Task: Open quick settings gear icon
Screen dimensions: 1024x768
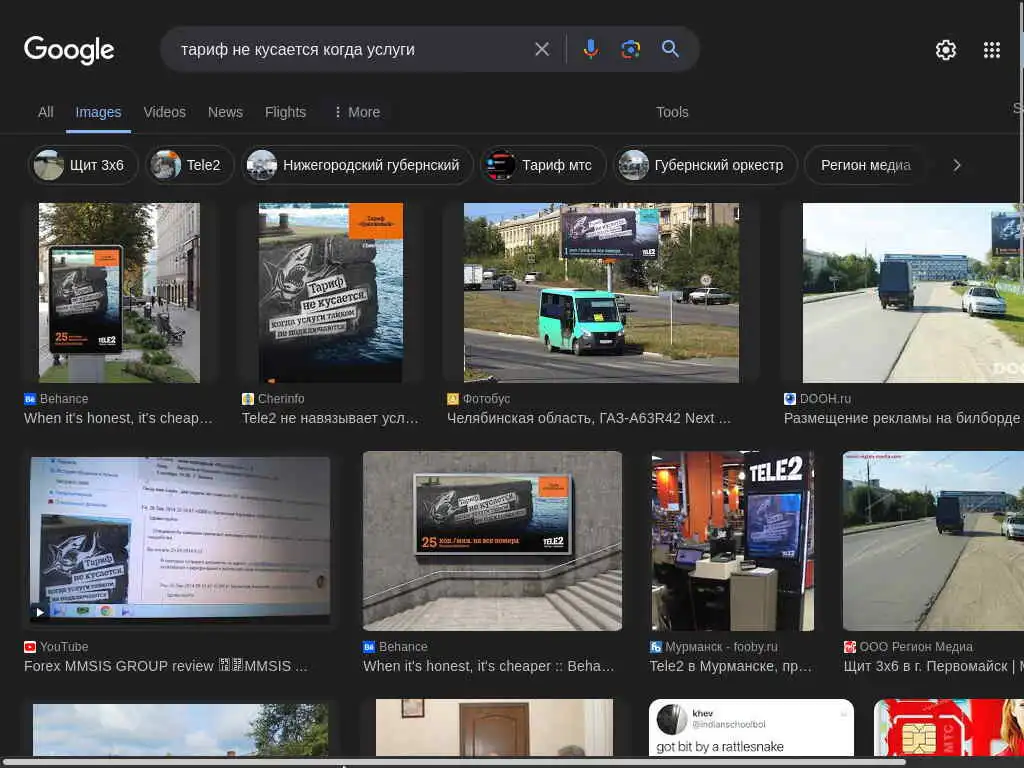Action: click(946, 50)
